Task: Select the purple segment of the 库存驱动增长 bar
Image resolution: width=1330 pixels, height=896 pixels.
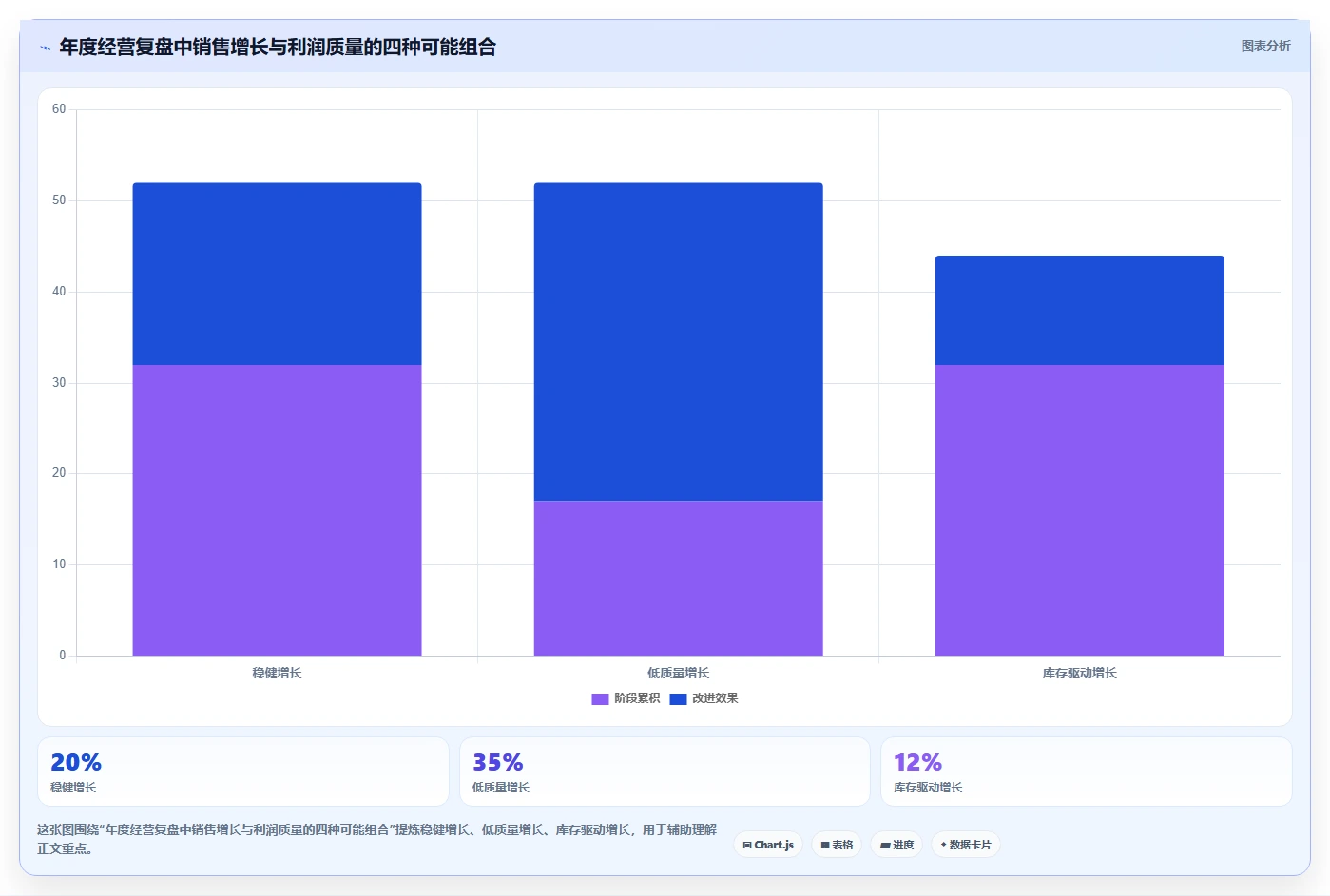Action: pos(1079,510)
